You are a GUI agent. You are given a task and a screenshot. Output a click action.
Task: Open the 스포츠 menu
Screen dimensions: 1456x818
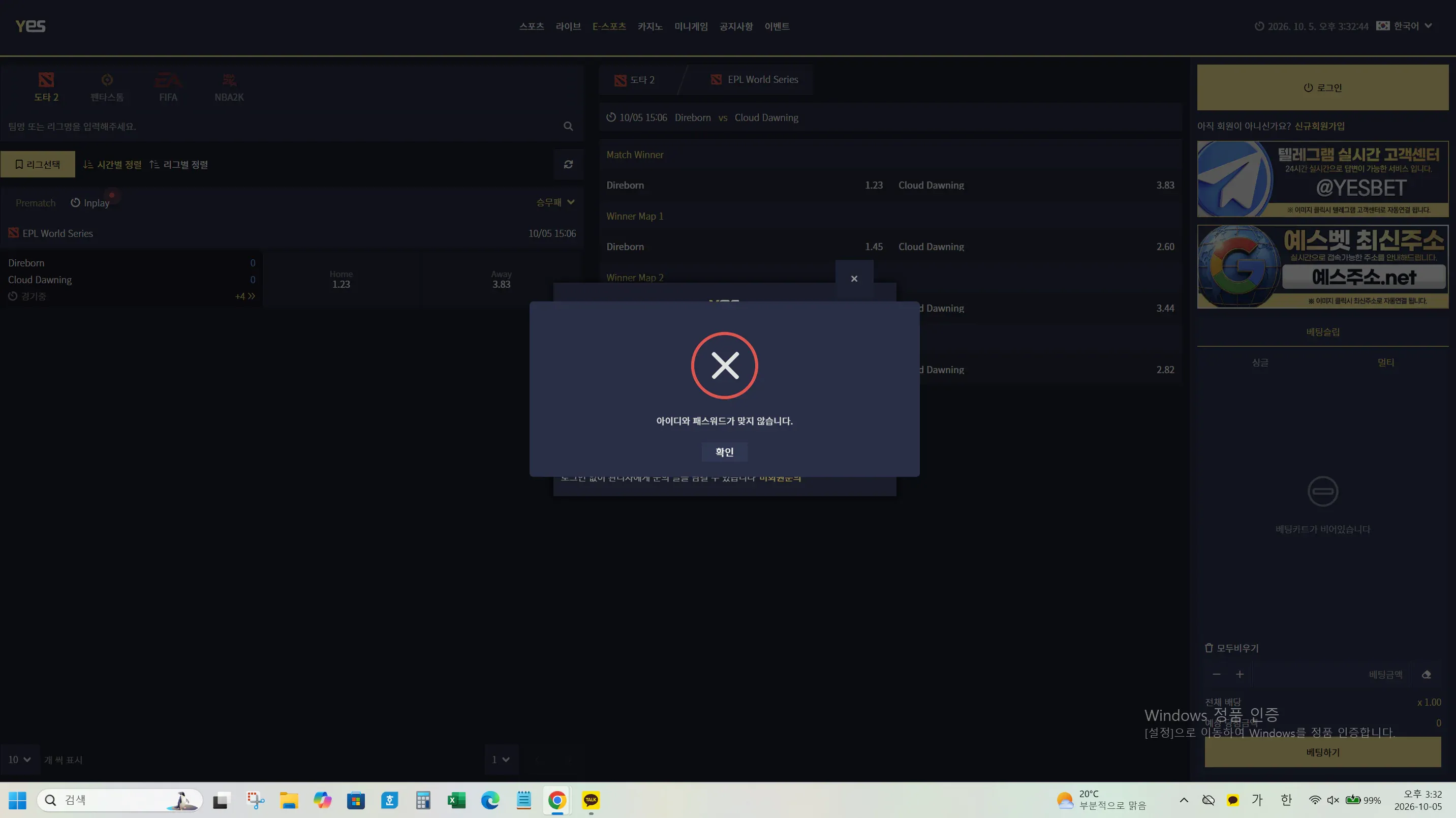tap(531, 26)
